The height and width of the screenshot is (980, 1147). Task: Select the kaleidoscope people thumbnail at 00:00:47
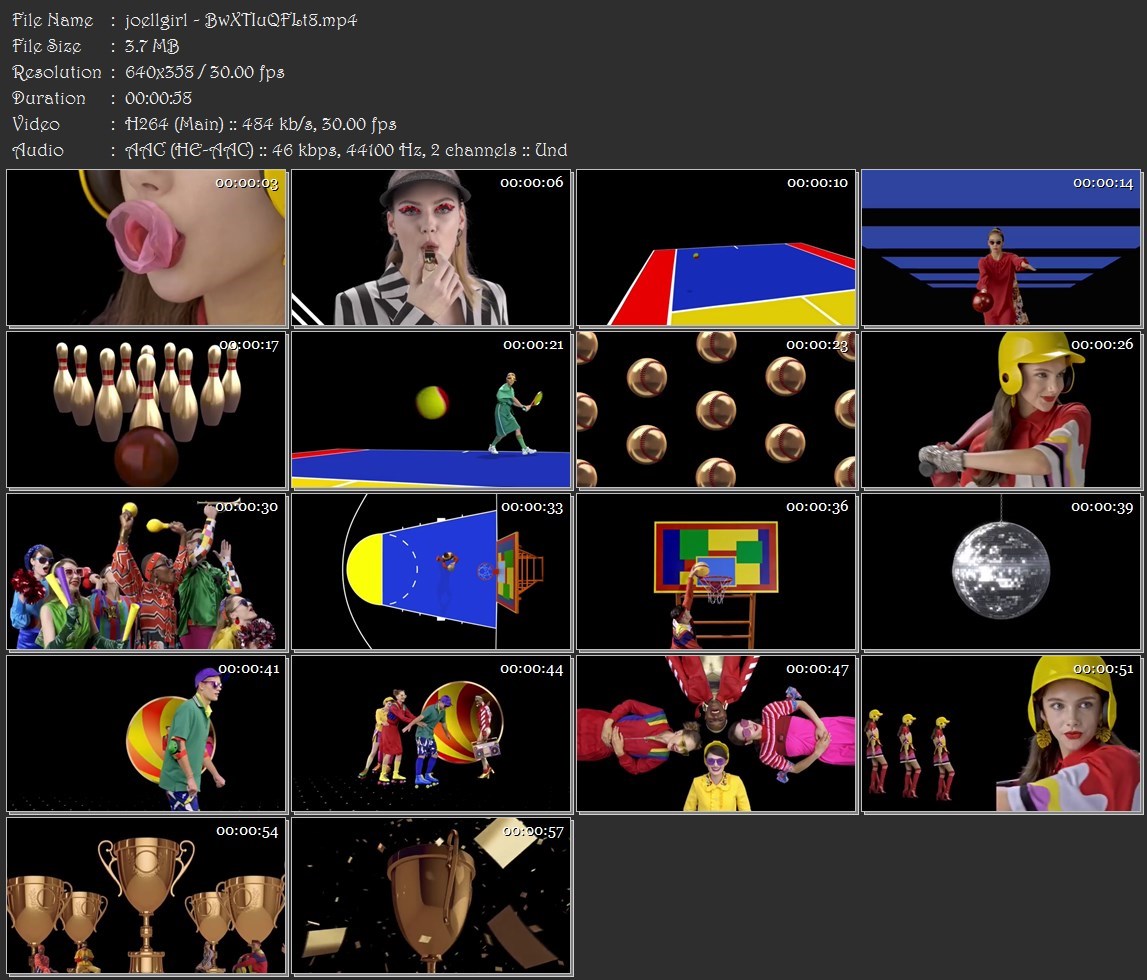coord(716,734)
